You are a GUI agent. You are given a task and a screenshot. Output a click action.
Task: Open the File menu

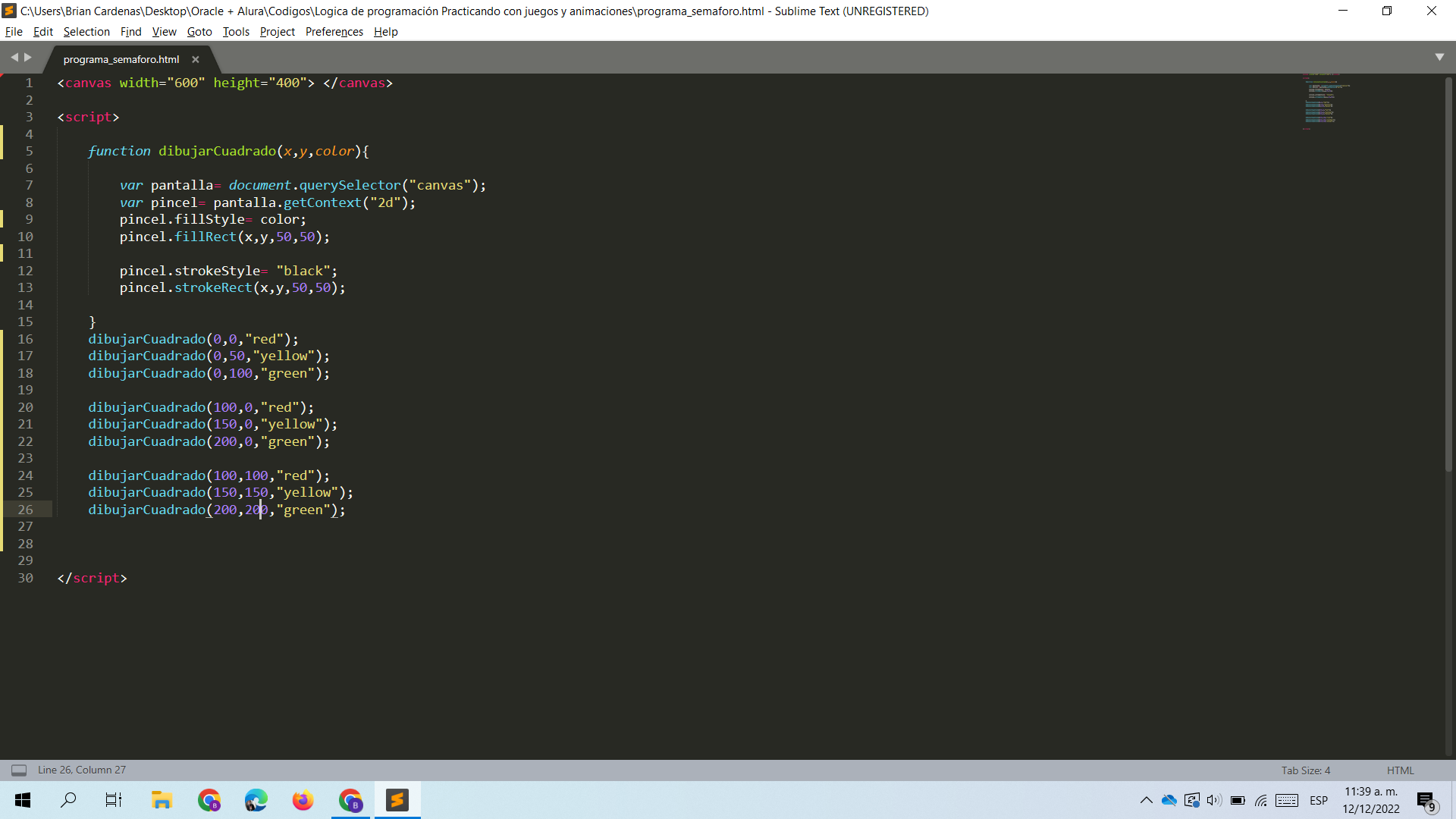[14, 32]
